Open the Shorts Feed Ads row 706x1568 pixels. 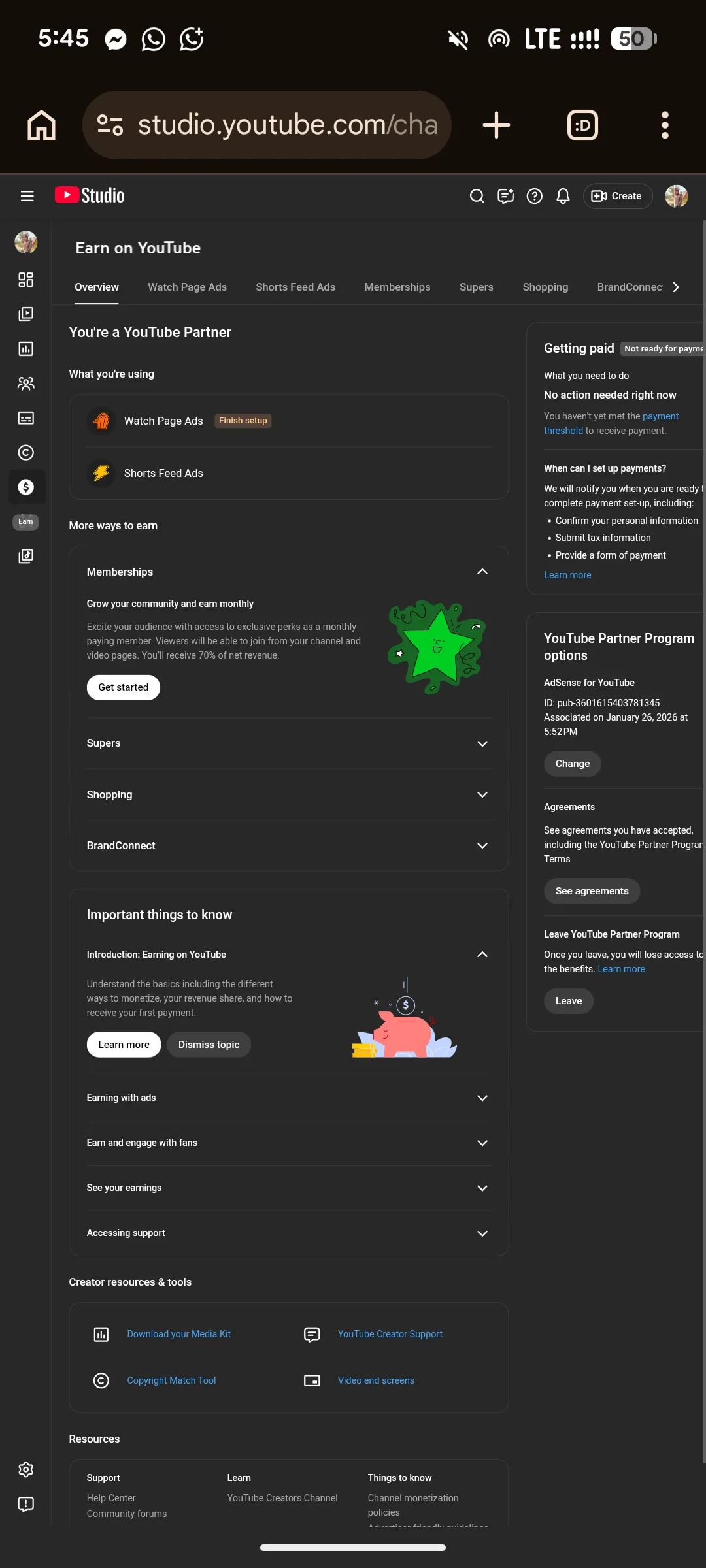point(289,473)
